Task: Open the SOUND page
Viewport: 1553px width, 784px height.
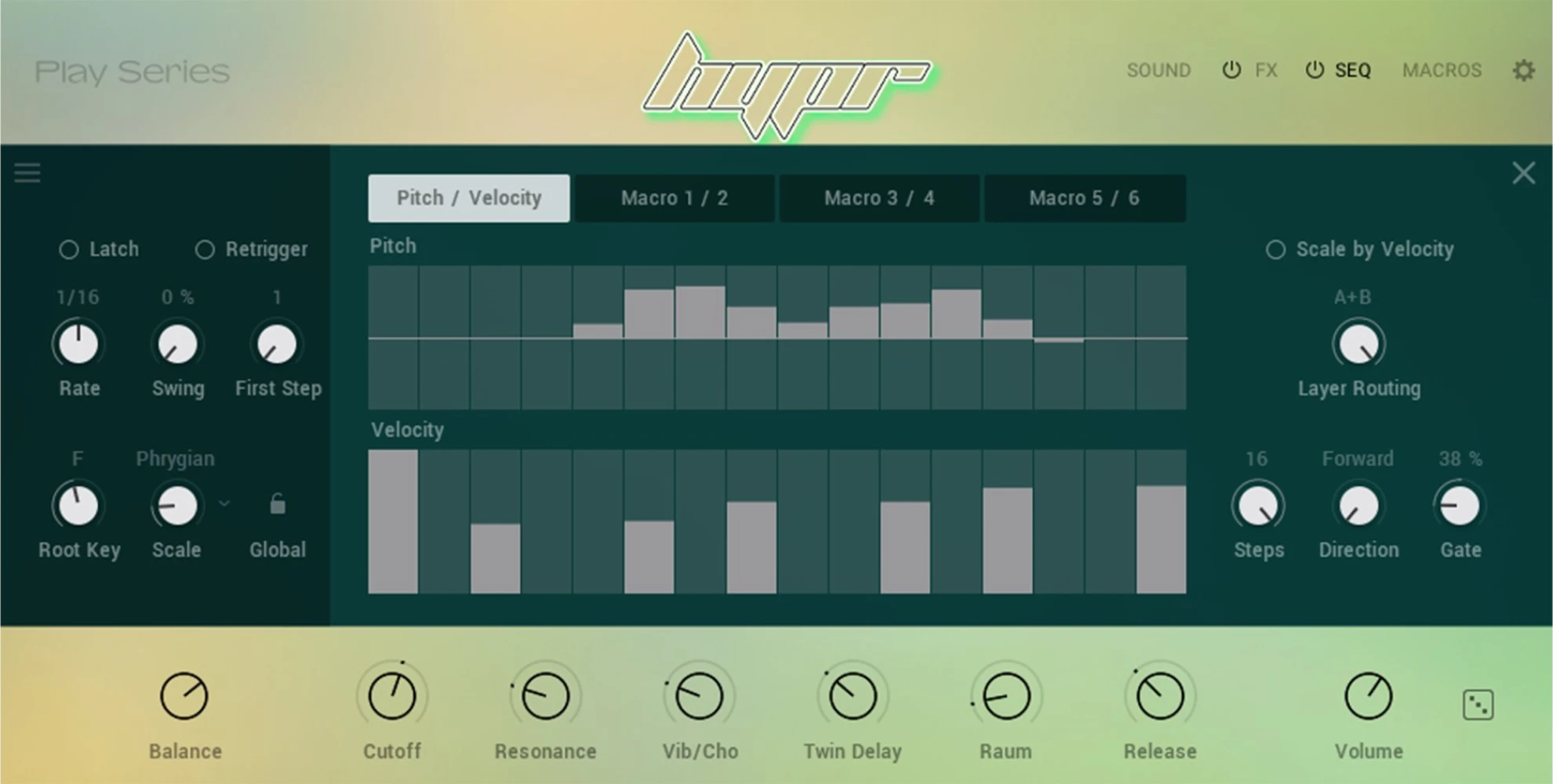Action: pyautogui.click(x=1158, y=70)
